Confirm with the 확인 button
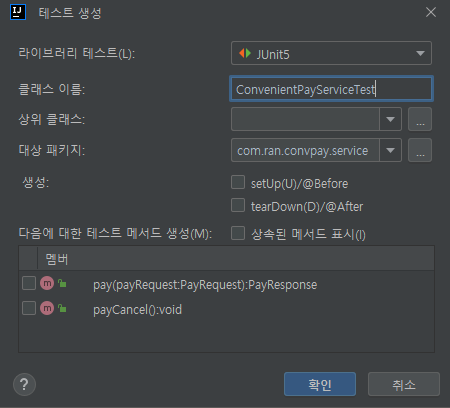This screenshot has height=408, width=450. [x=320, y=384]
